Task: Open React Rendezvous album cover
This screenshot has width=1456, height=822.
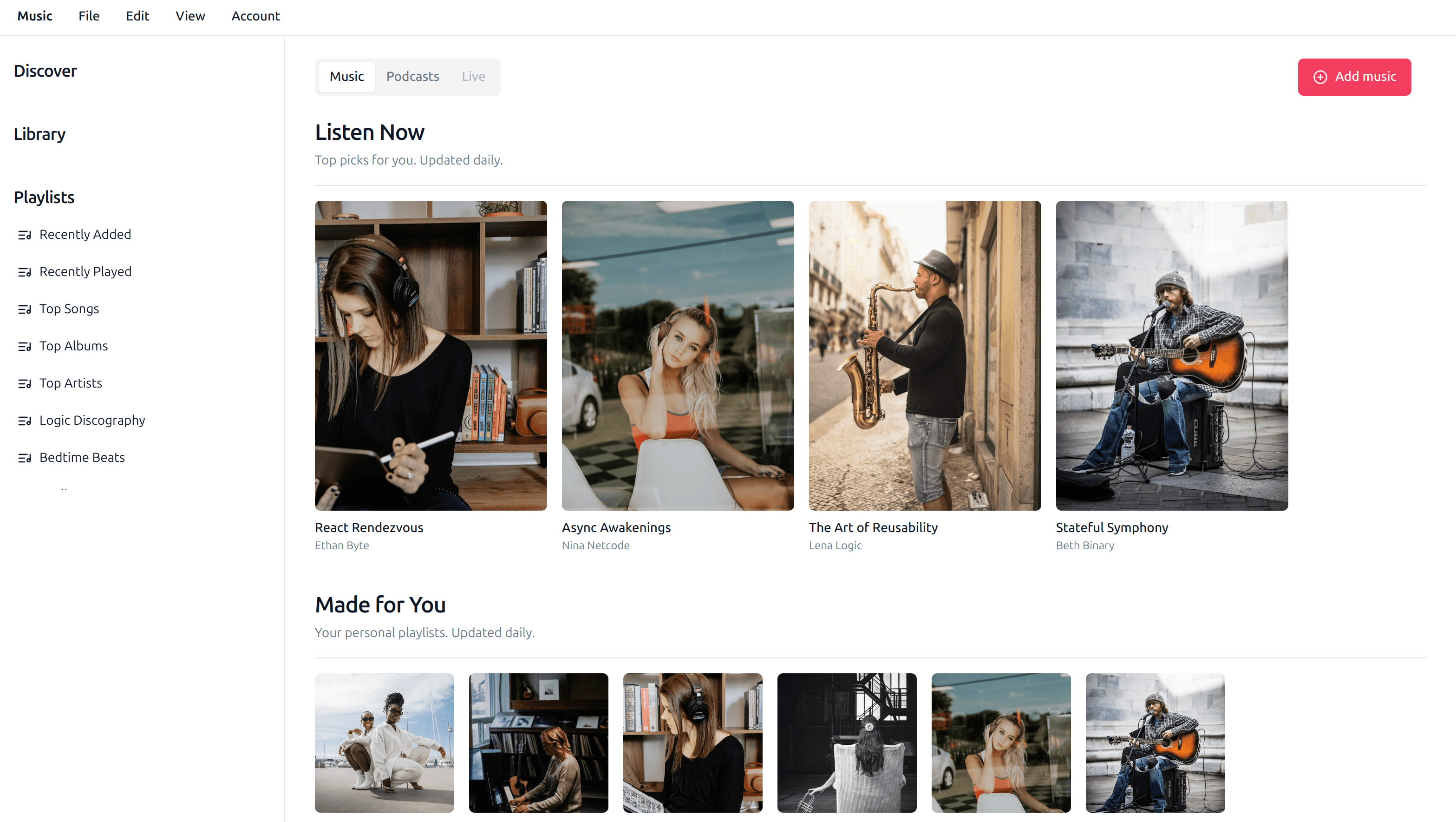Action: (x=431, y=355)
